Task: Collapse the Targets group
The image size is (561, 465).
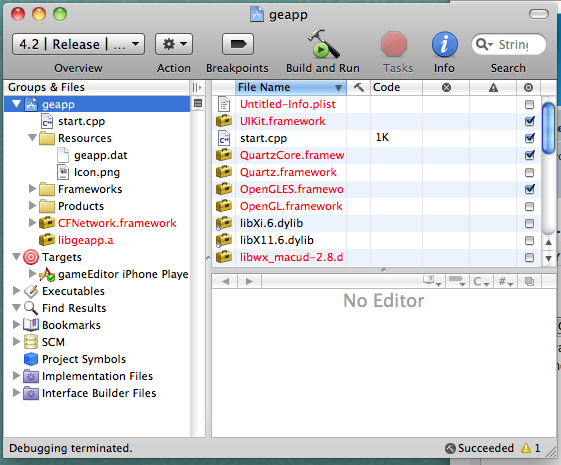Action: point(16,256)
